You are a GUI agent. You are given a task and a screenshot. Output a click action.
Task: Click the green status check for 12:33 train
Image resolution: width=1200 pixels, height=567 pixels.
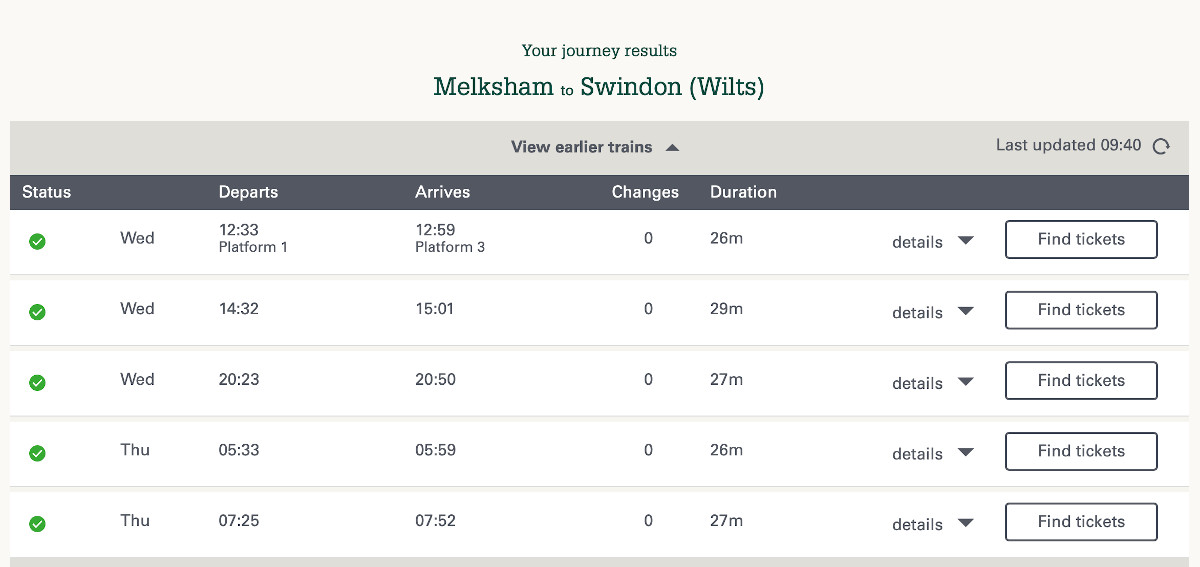click(37, 241)
